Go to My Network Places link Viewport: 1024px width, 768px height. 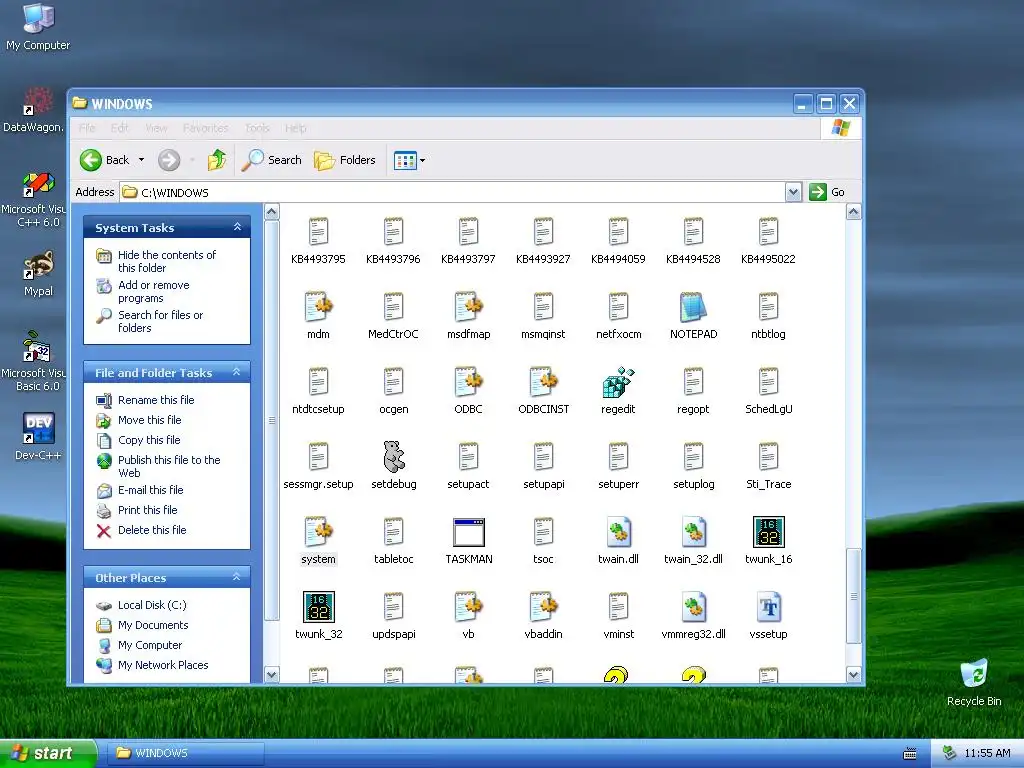point(163,665)
